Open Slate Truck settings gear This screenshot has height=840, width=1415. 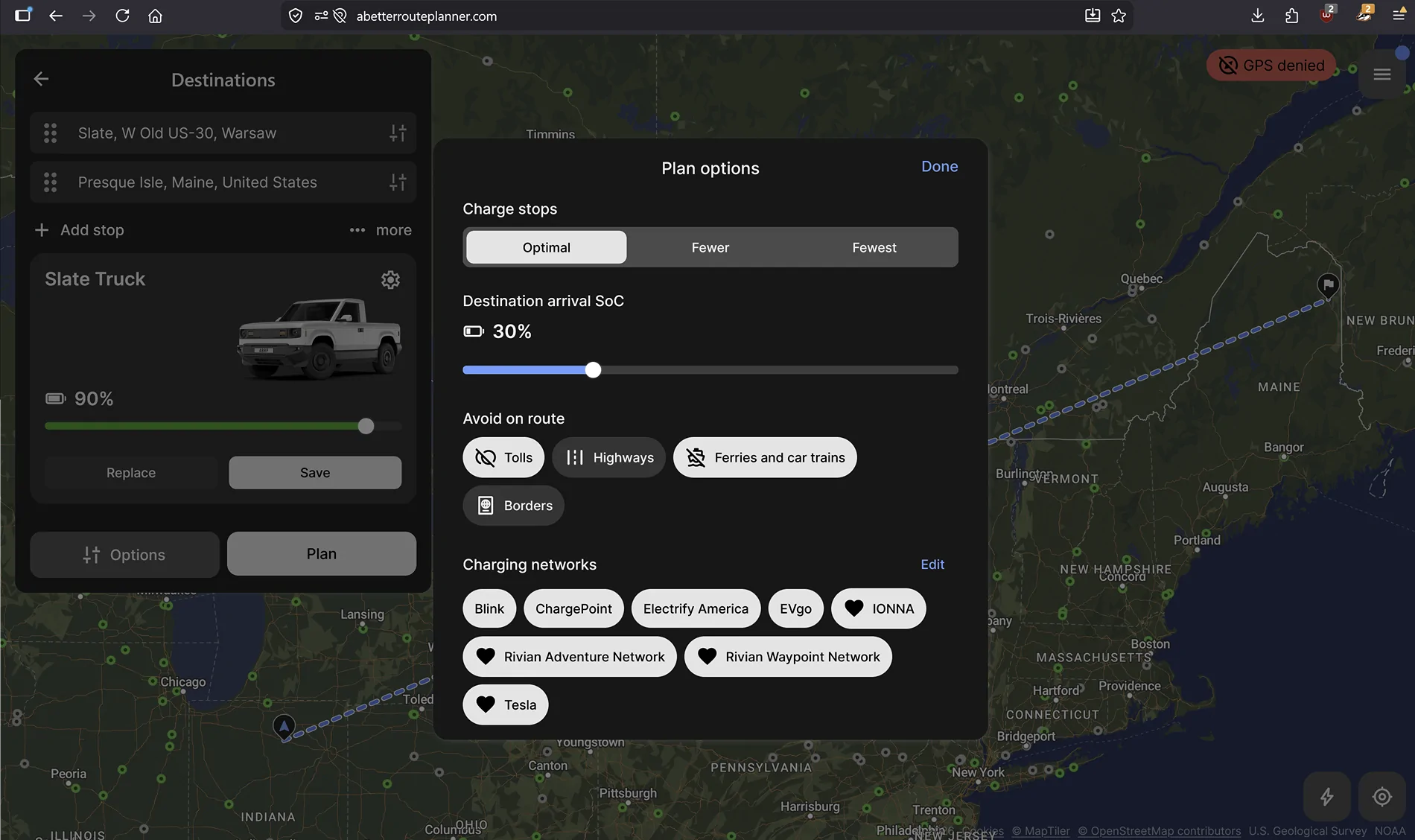pyautogui.click(x=390, y=280)
